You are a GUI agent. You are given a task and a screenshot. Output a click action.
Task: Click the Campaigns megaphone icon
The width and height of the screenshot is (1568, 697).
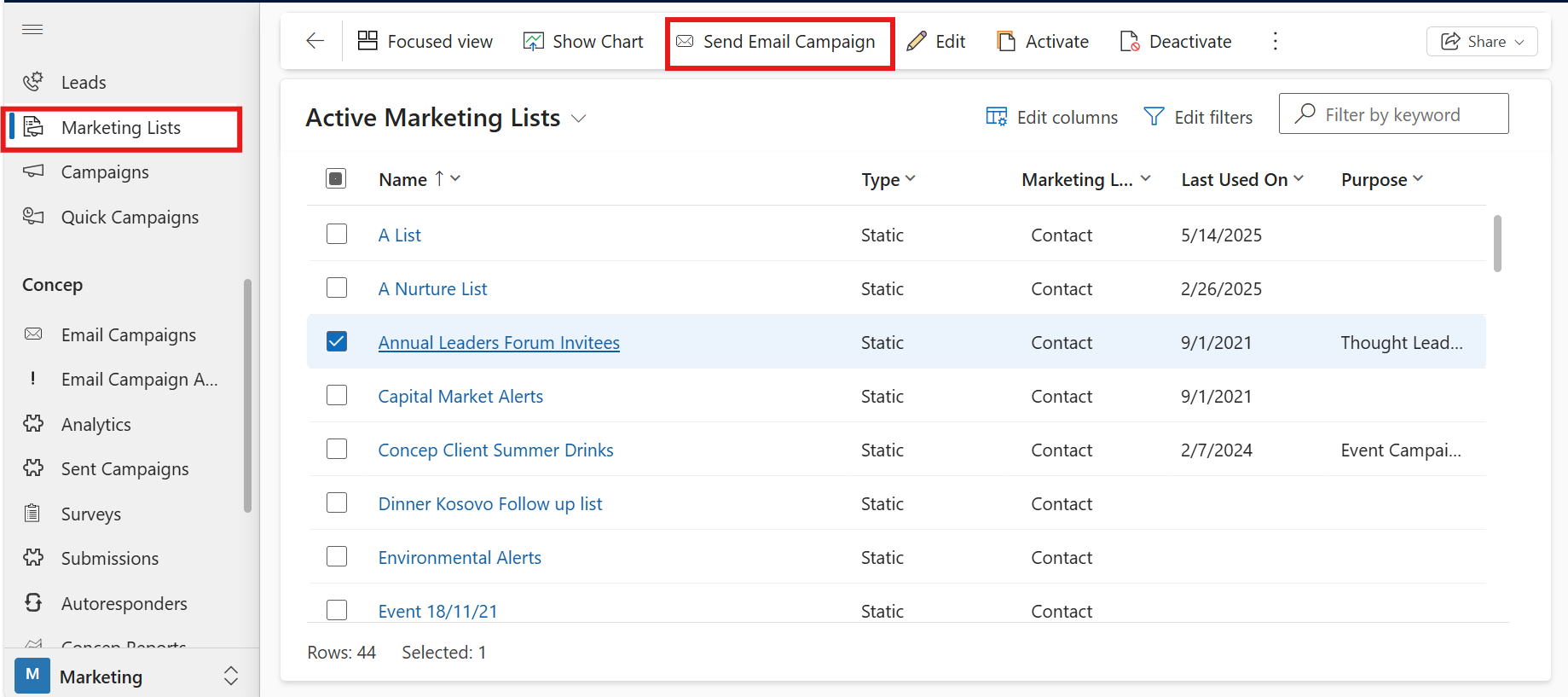pyautogui.click(x=33, y=171)
